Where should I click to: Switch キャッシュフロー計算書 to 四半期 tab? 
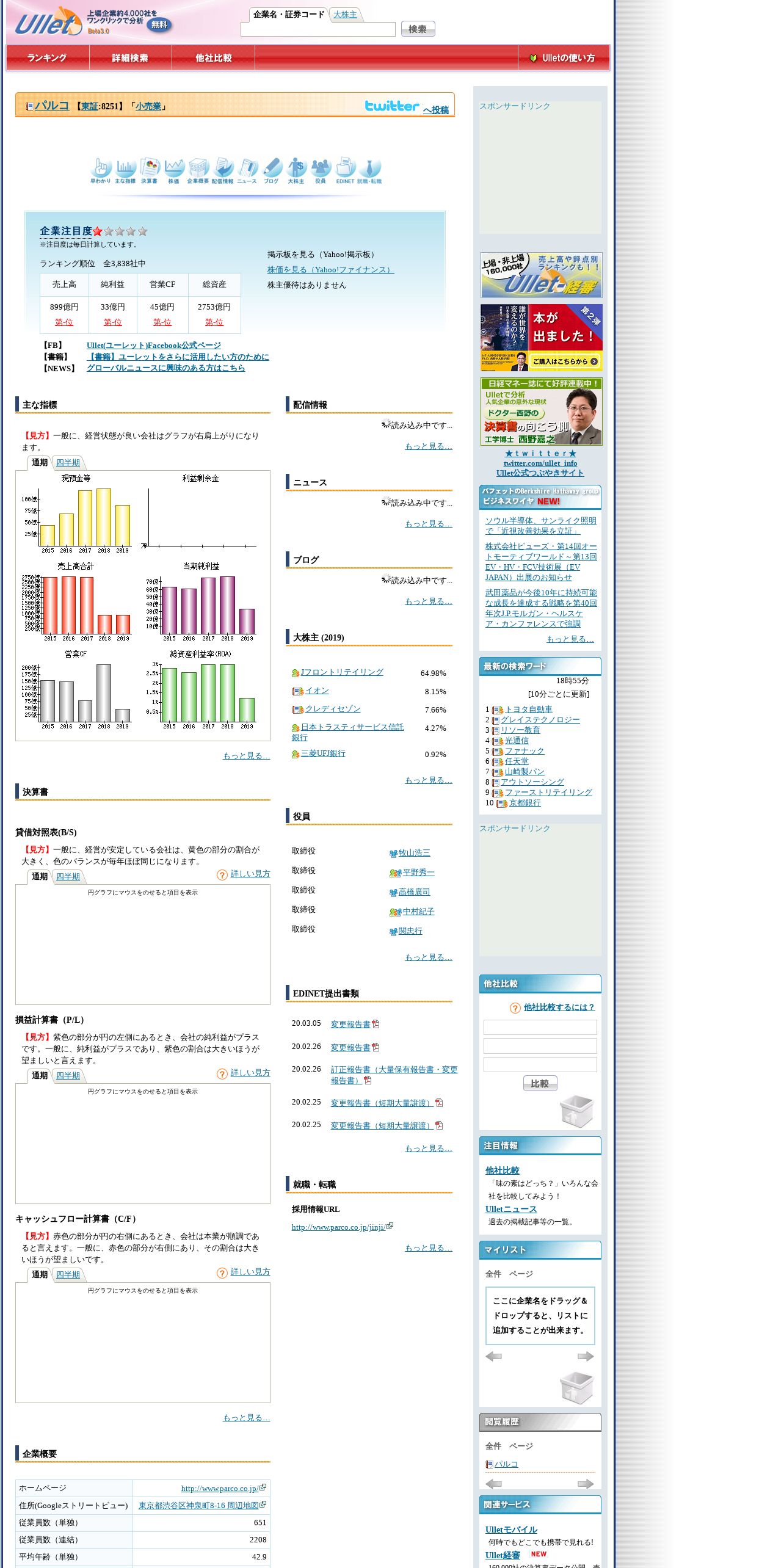click(x=68, y=1275)
